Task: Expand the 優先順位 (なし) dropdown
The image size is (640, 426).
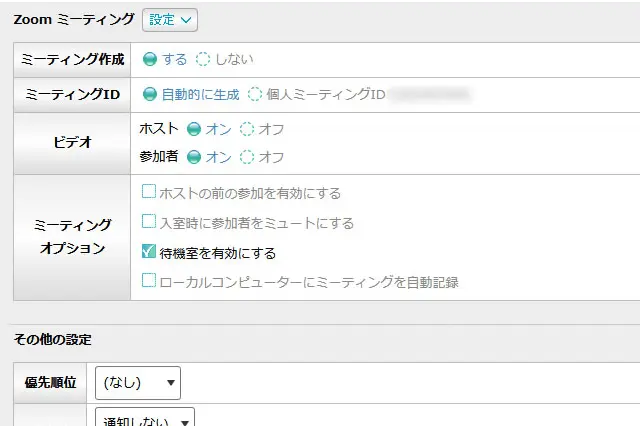Action: click(x=137, y=382)
